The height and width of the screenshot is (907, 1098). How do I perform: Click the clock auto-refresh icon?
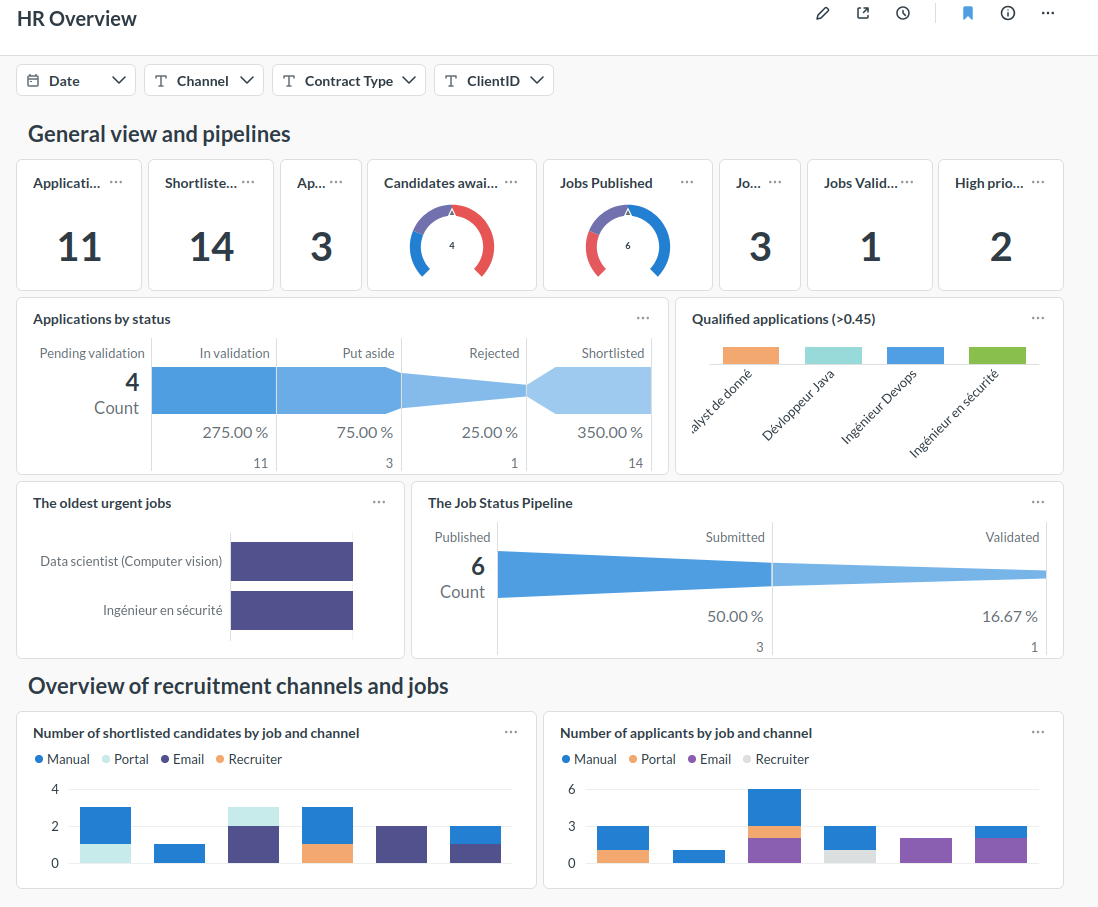903,14
